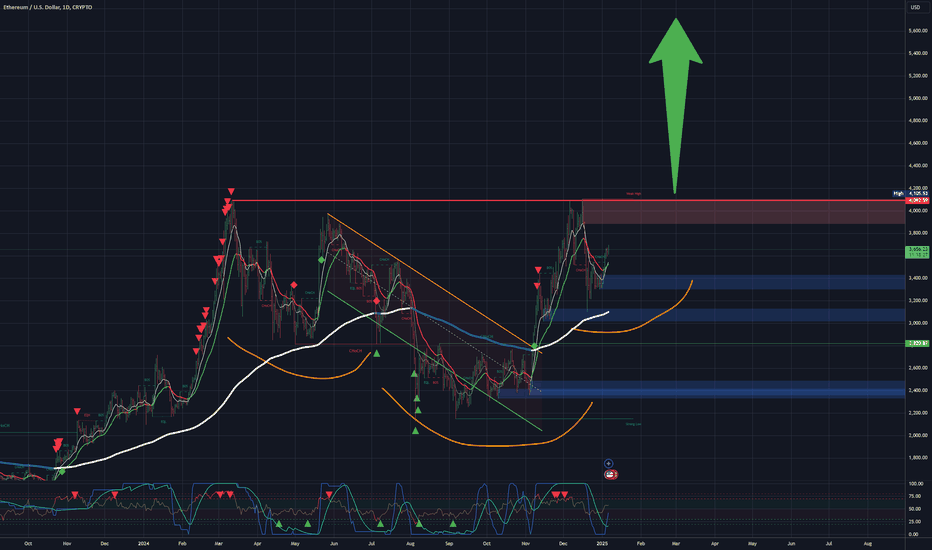This screenshot has width=932, height=550.
Task: Click the green 2,820 price level label
Action: pyautogui.click(x=917, y=344)
